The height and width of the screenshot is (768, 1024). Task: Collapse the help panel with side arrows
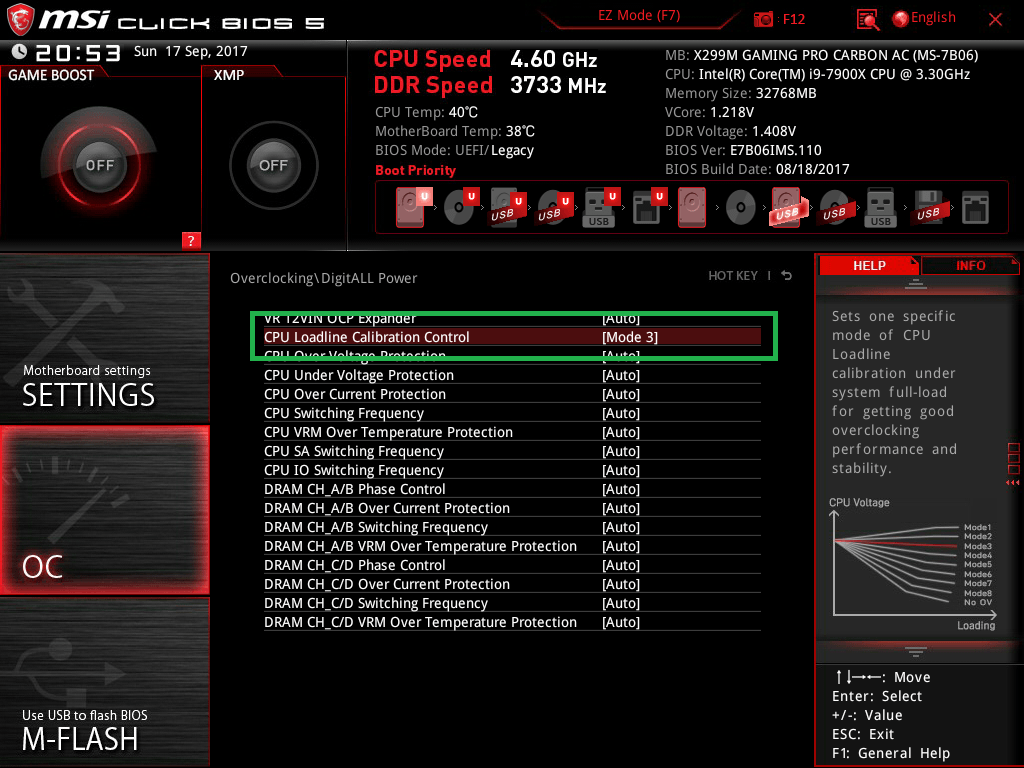coord(1013,483)
